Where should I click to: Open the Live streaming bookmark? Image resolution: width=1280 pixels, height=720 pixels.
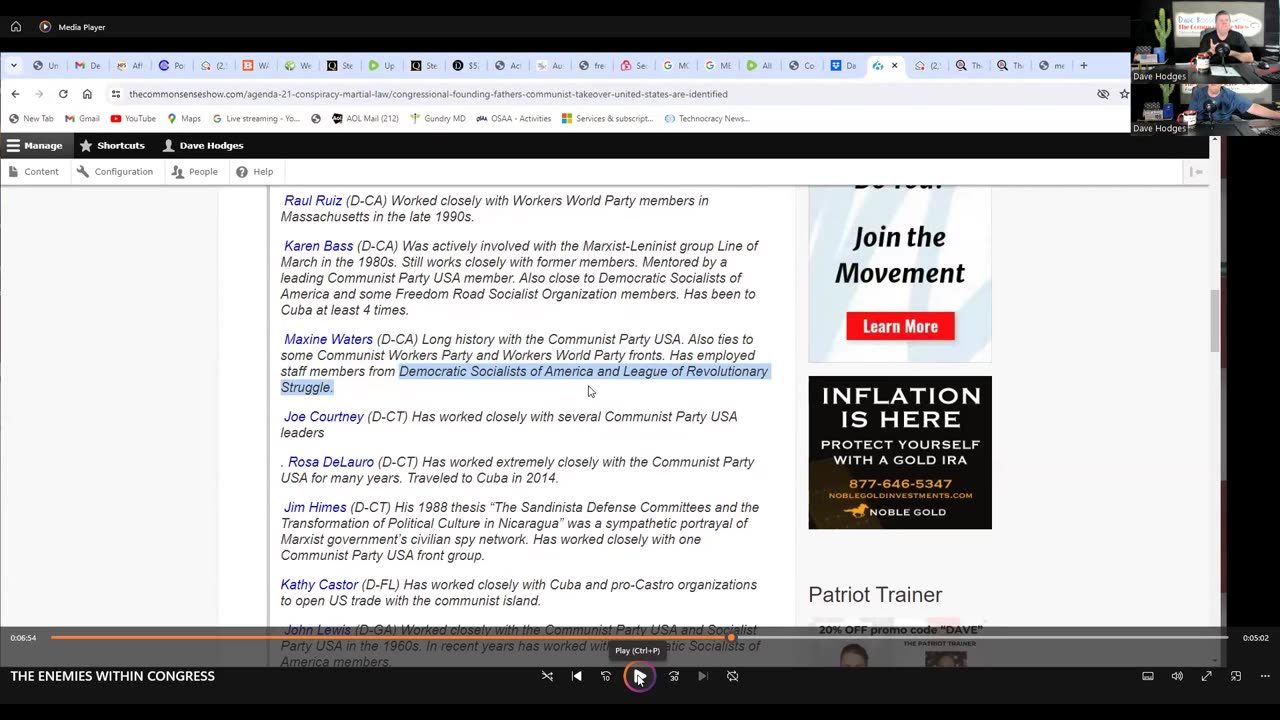pos(256,118)
